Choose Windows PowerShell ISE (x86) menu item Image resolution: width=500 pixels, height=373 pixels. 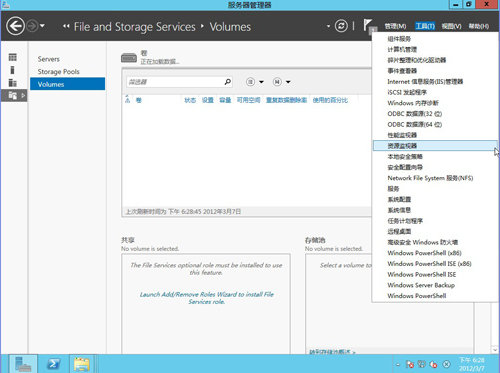(434, 264)
